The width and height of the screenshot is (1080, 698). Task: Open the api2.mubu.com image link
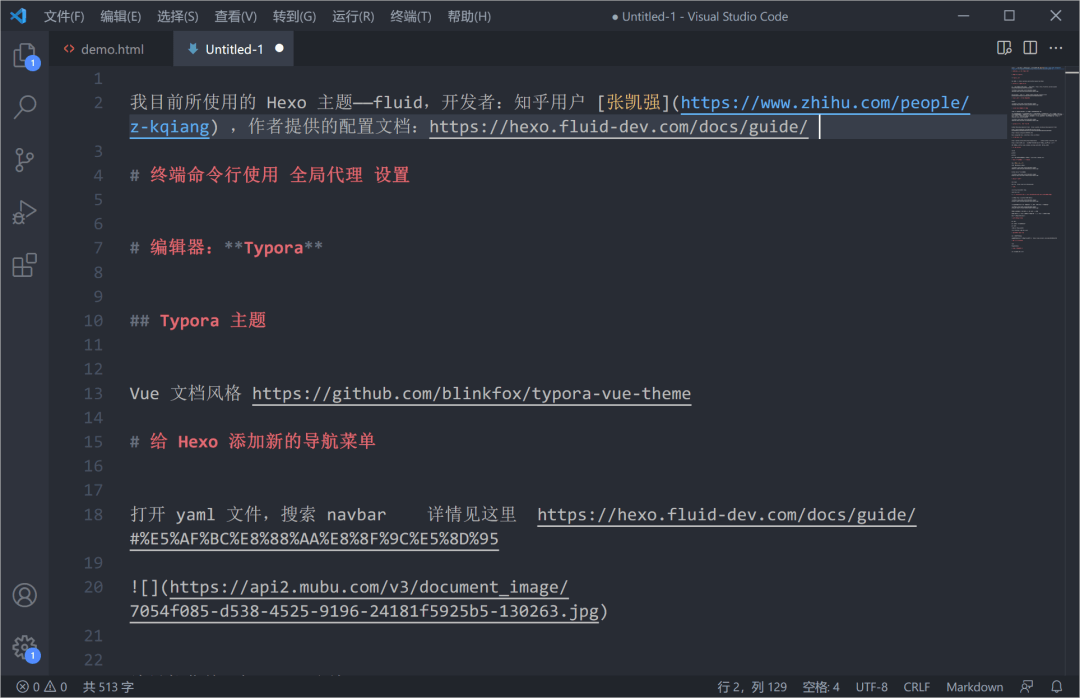click(368, 587)
